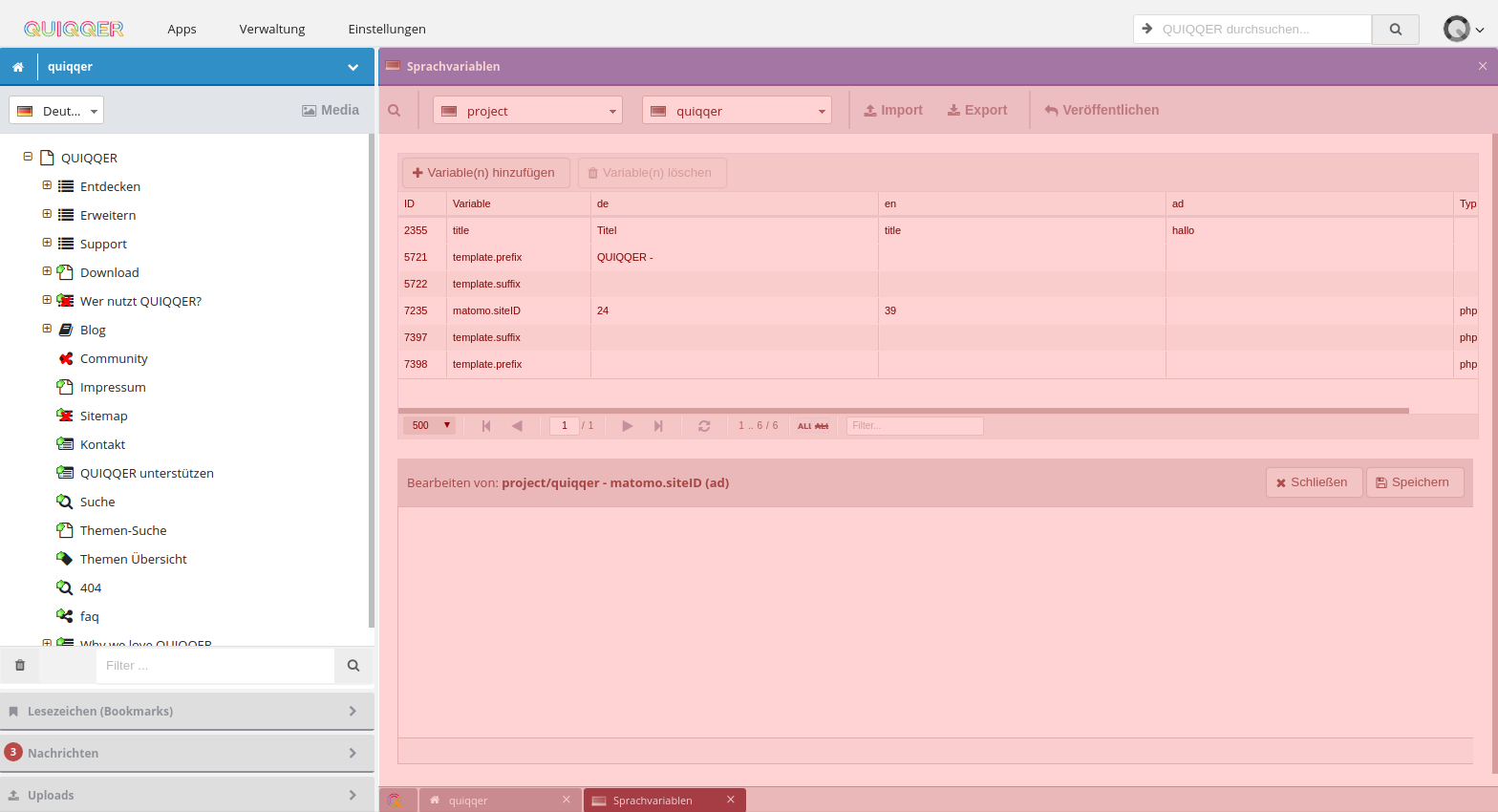Go to first page of grid
The height and width of the screenshot is (812, 1498).
[486, 426]
